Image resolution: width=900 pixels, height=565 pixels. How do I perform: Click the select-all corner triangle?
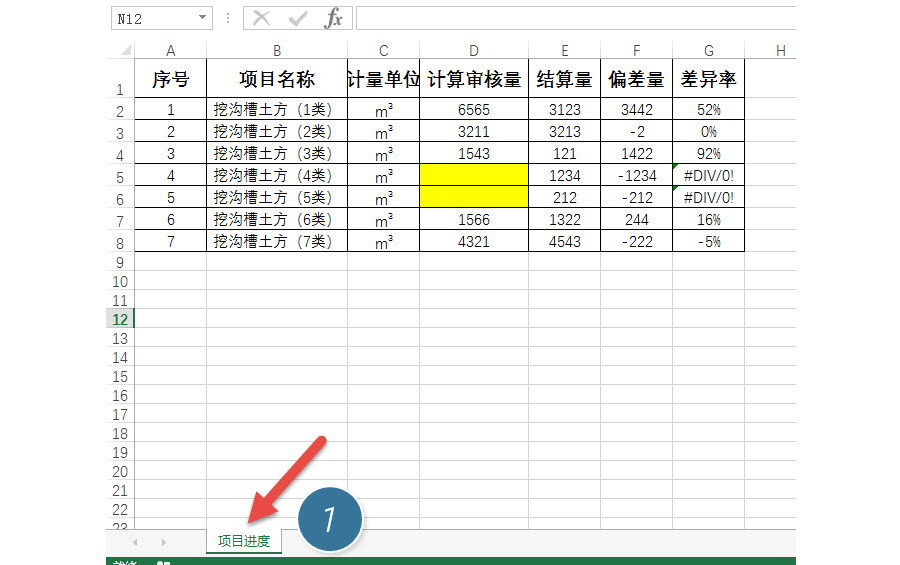point(126,51)
